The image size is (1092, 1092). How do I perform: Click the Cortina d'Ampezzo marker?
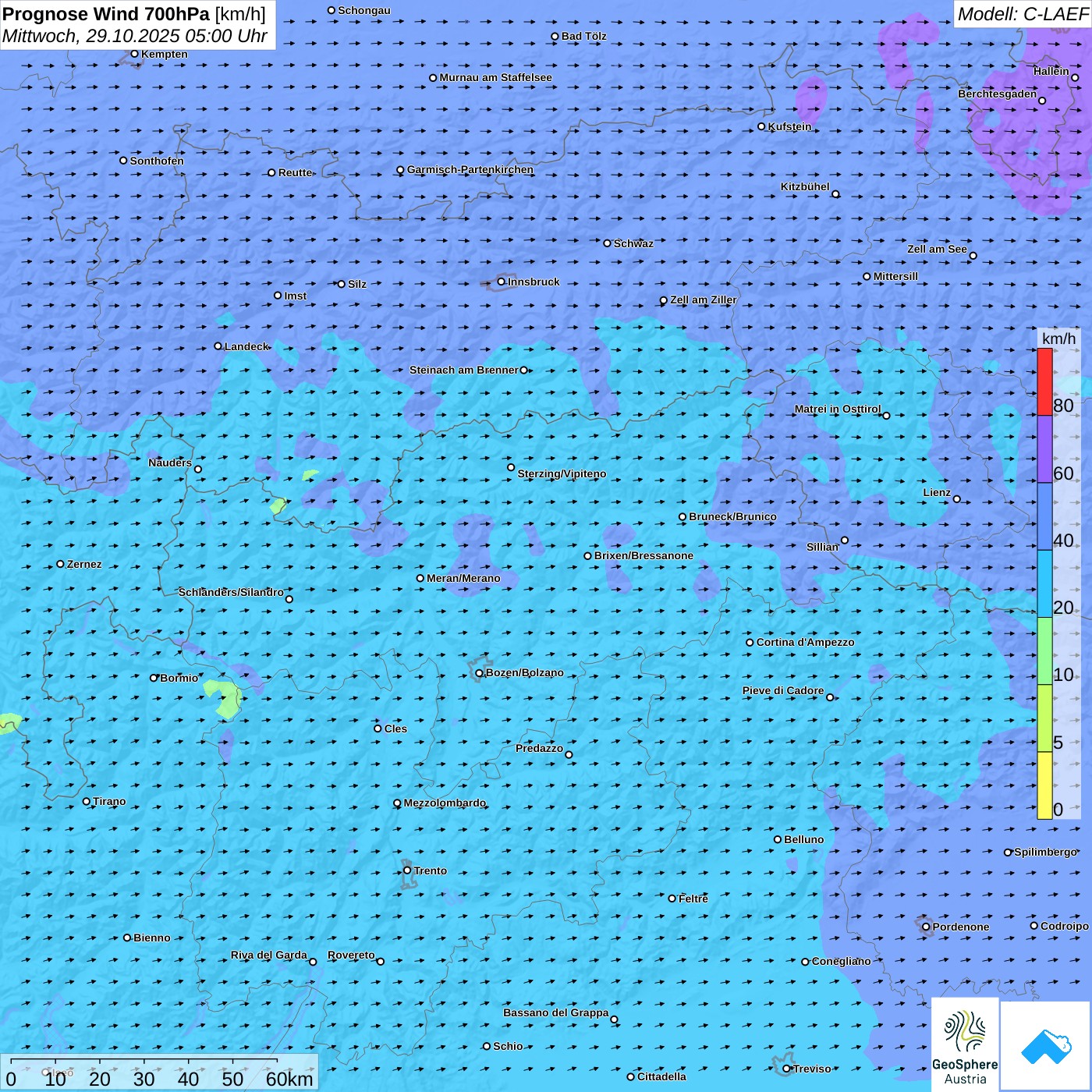[x=750, y=643]
